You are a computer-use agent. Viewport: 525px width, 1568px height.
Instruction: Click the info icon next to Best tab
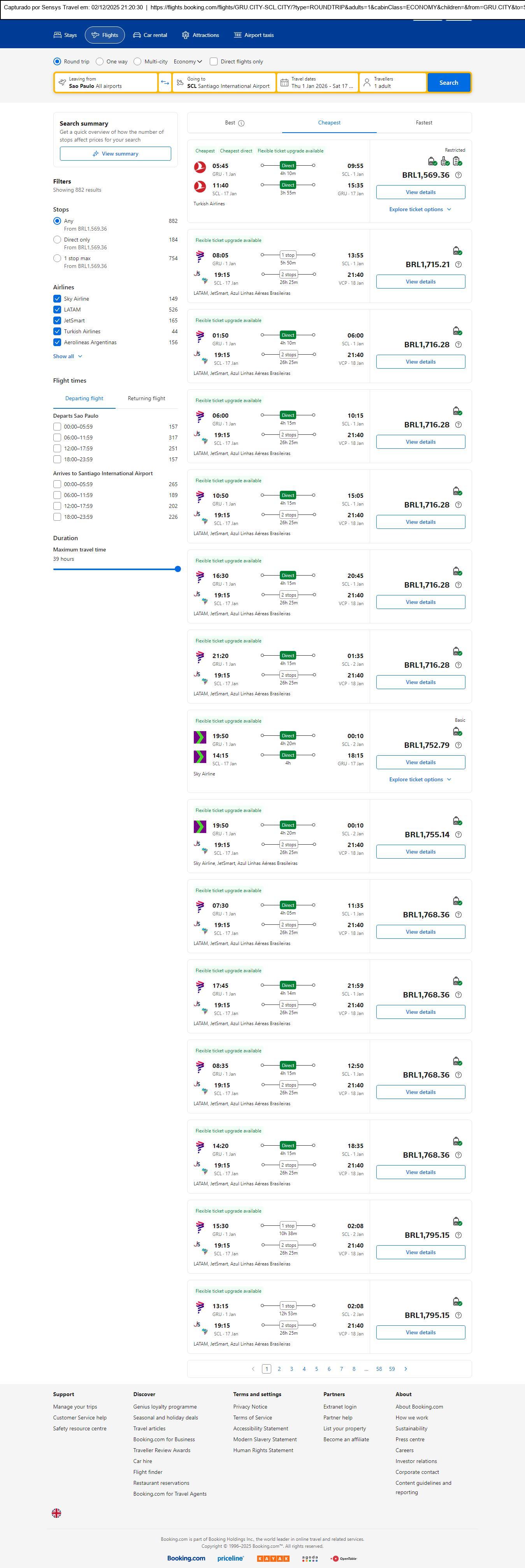(241, 123)
